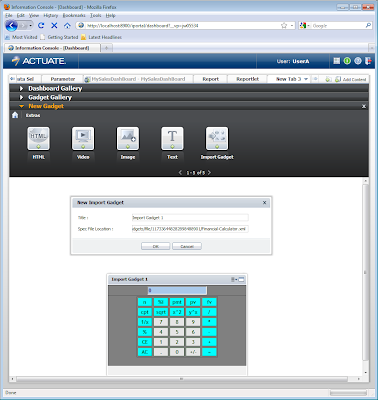Select the HTML gadget icon
378x400 pixels.
(x=38, y=138)
